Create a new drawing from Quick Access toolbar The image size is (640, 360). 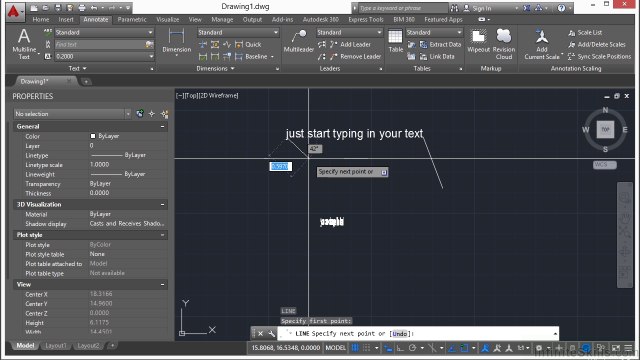click(34, 8)
